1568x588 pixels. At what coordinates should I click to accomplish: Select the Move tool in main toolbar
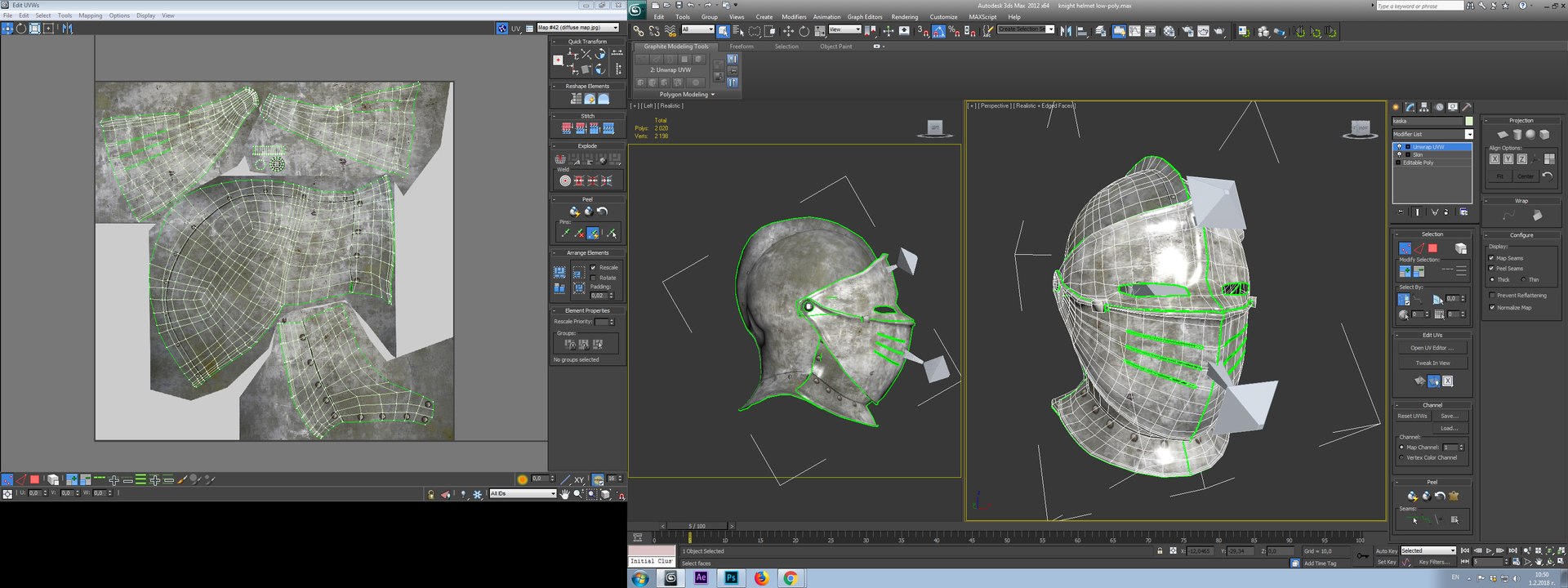click(788, 31)
